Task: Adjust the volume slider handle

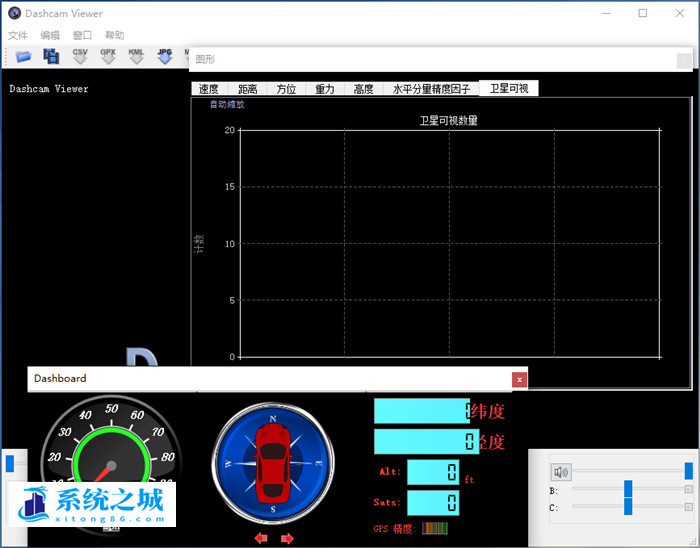Action: click(688, 471)
